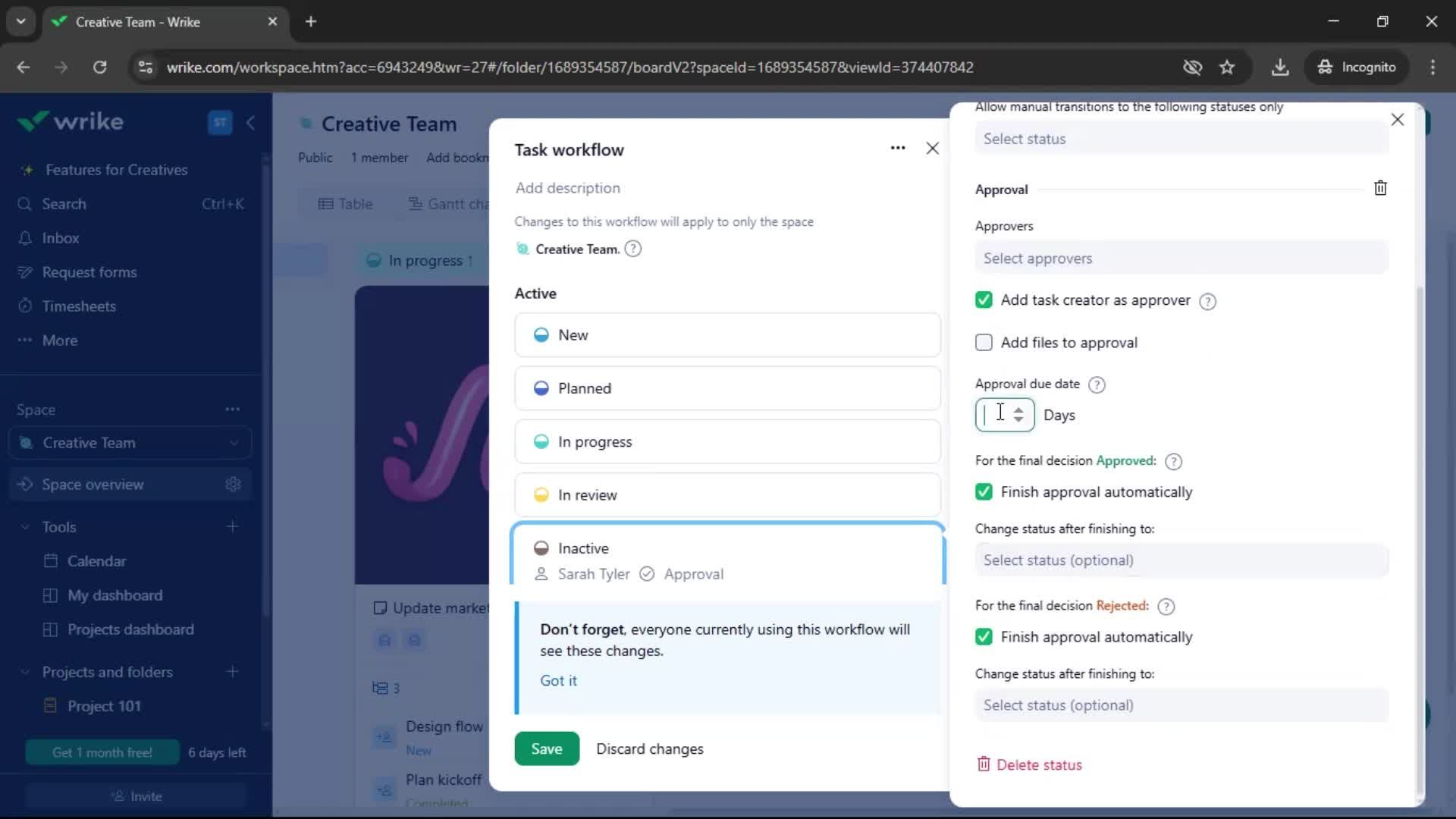Open Approved change status dropdown
The image size is (1456, 819).
tap(1181, 560)
